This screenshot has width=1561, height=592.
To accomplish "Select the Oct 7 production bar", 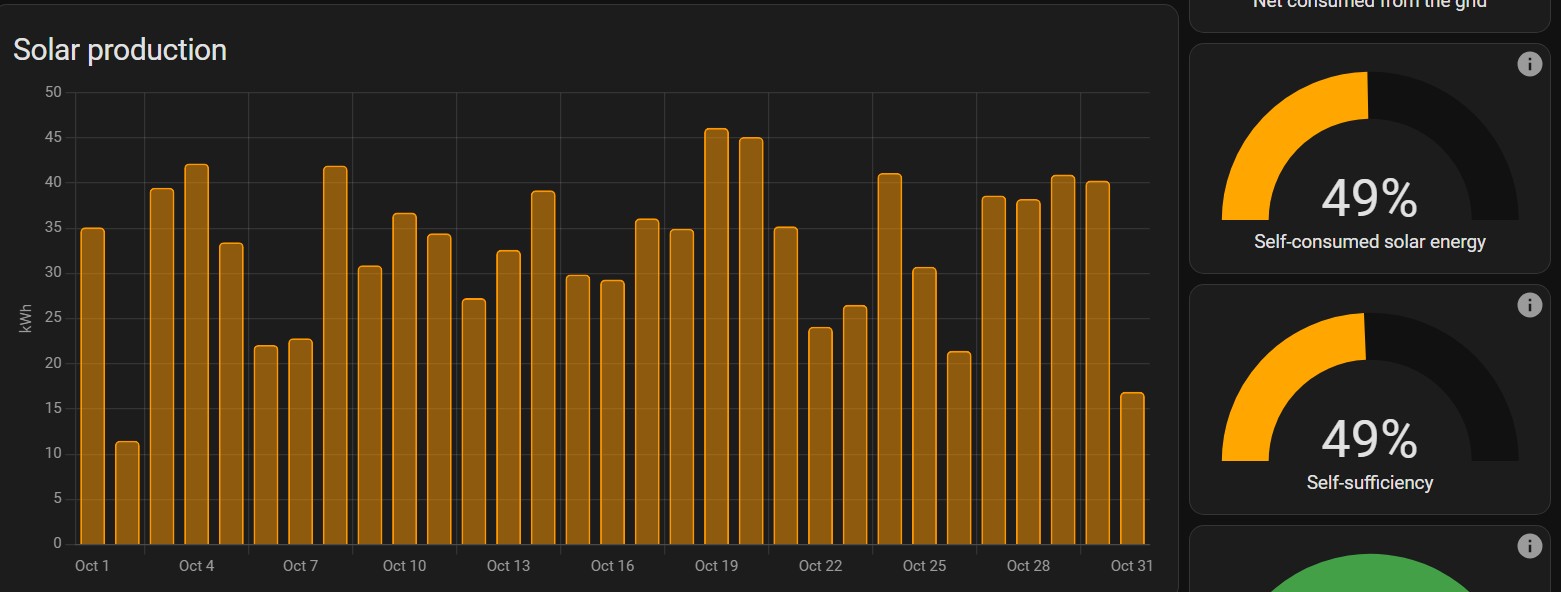I will click(x=301, y=442).
